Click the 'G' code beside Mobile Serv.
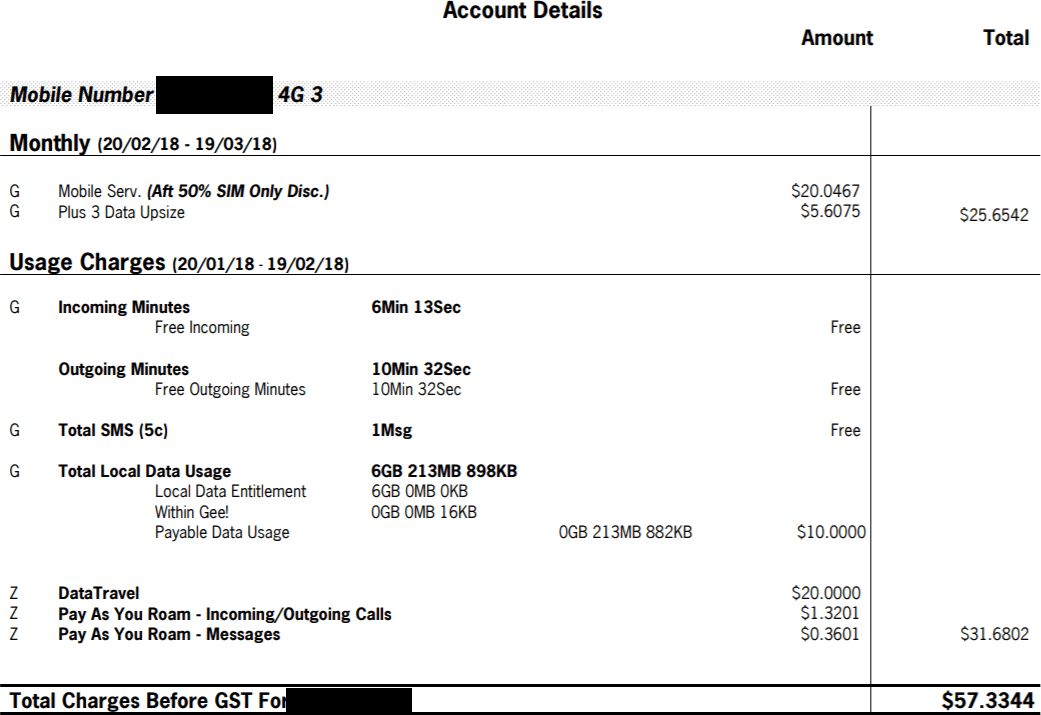 [15, 191]
